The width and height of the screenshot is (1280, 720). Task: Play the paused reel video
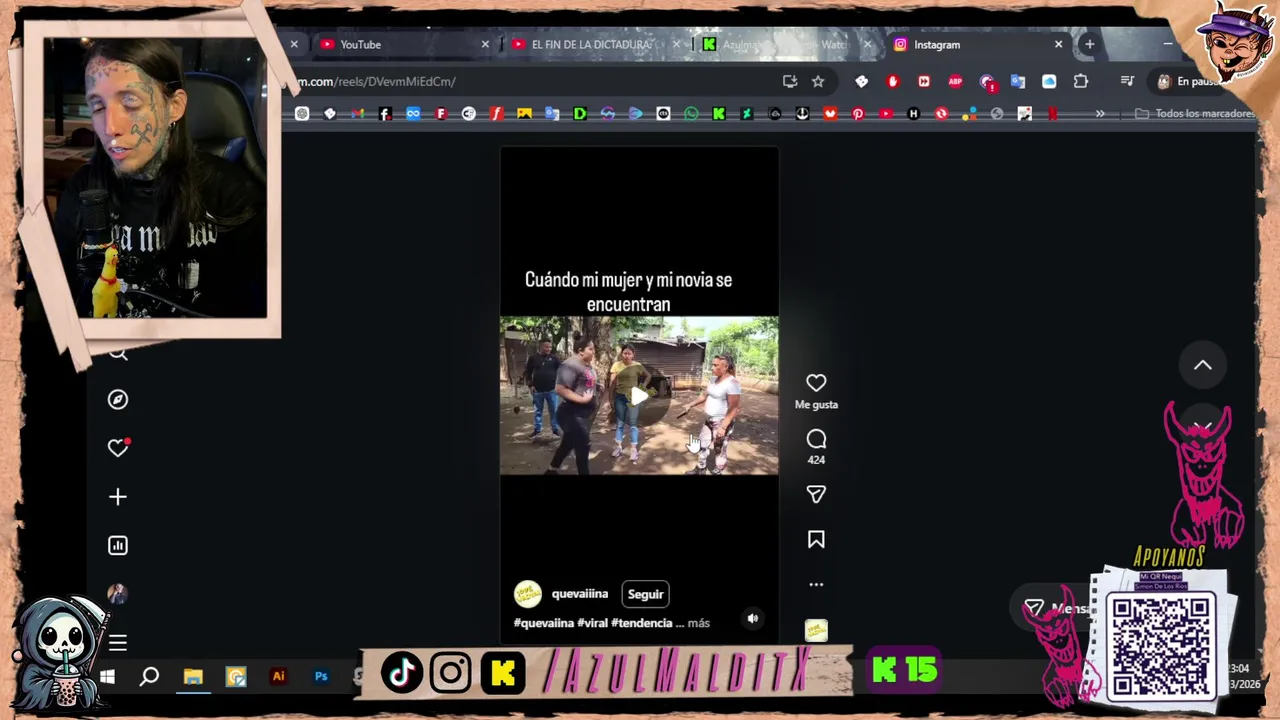(639, 396)
